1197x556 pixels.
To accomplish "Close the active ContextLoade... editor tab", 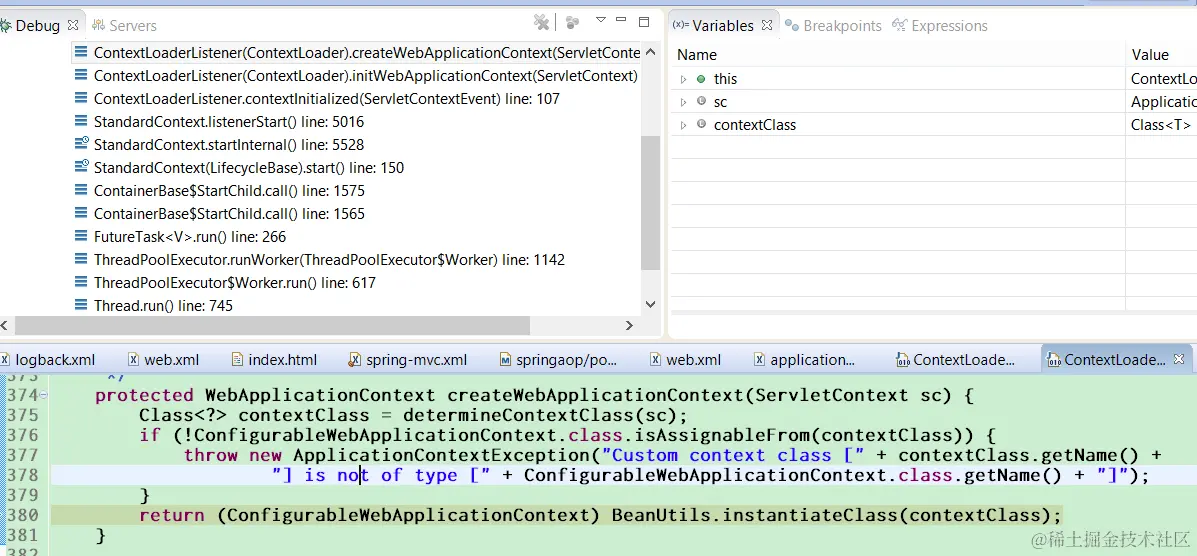I will click(x=1179, y=359).
